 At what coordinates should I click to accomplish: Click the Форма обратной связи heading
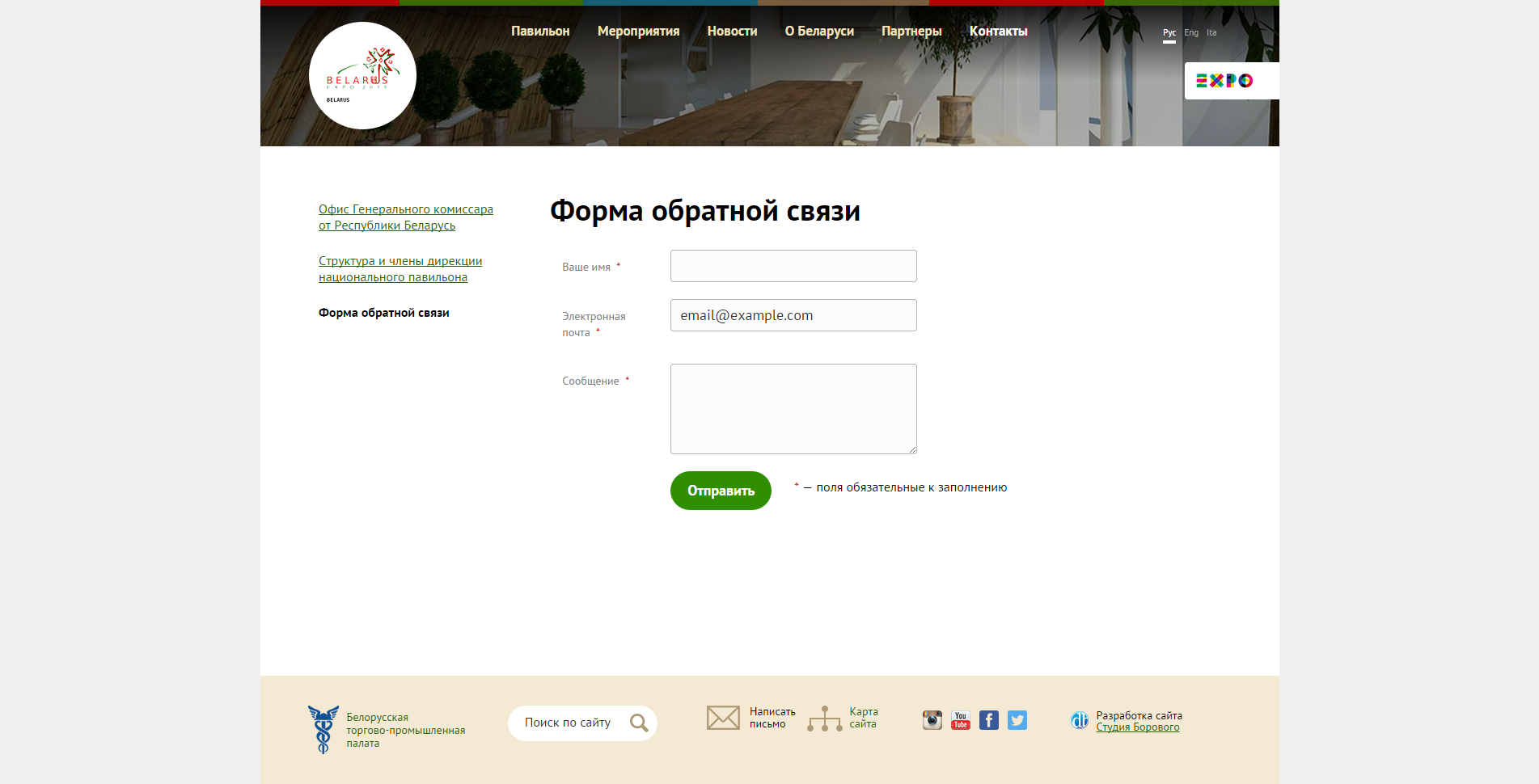(x=705, y=211)
